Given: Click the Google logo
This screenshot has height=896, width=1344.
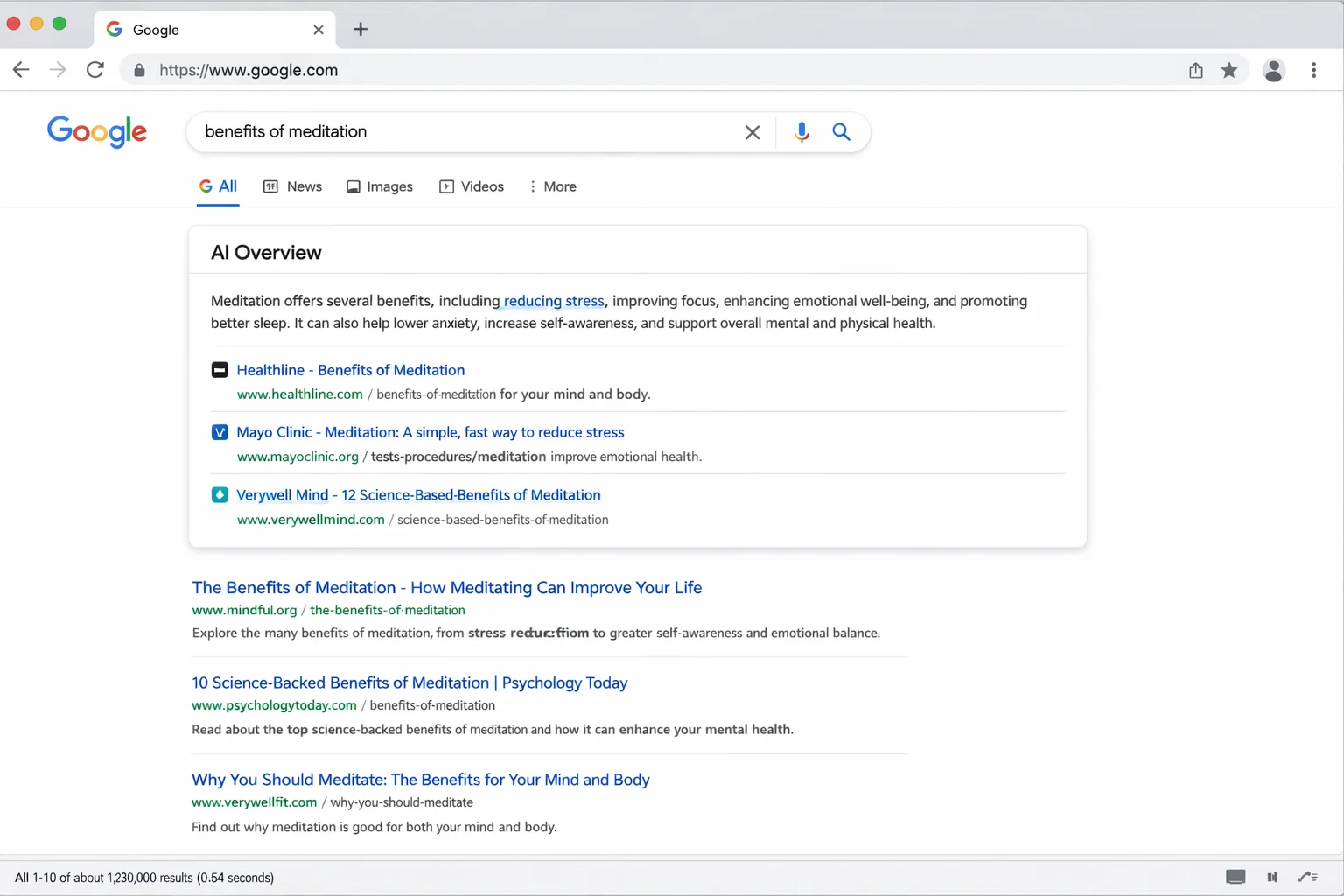Looking at the screenshot, I should pyautogui.click(x=97, y=132).
